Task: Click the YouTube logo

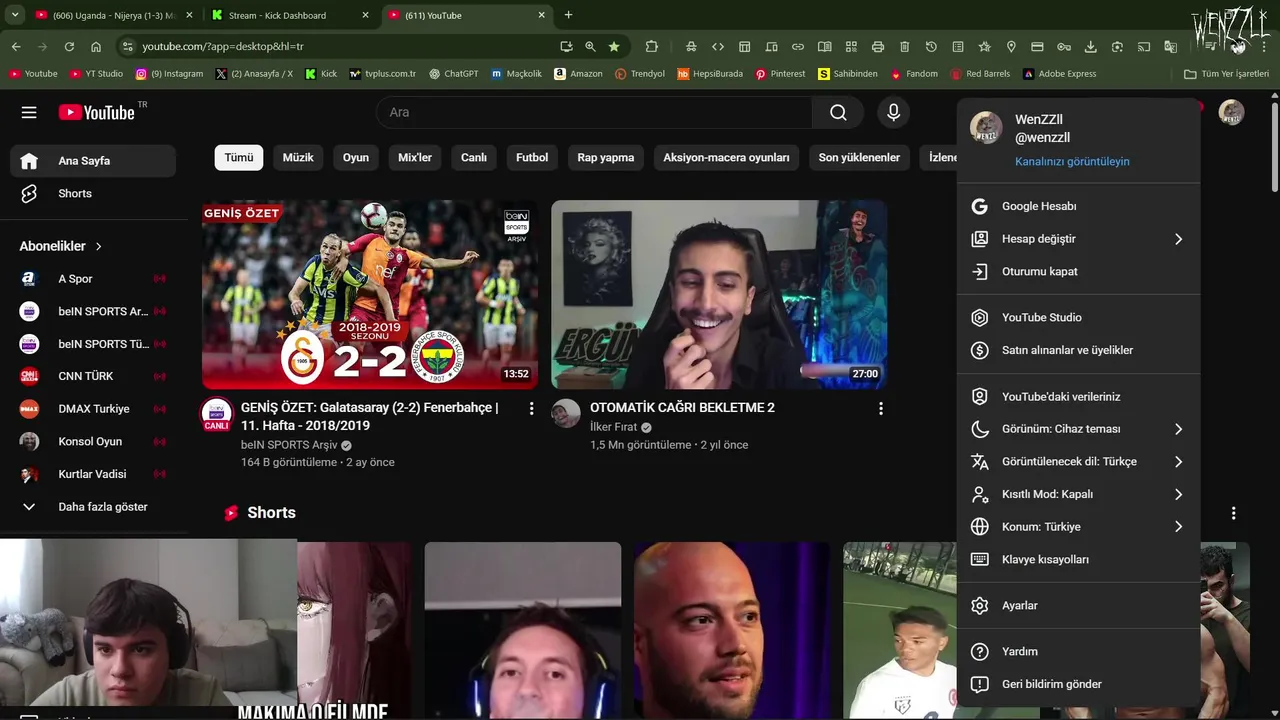Action: [x=96, y=112]
